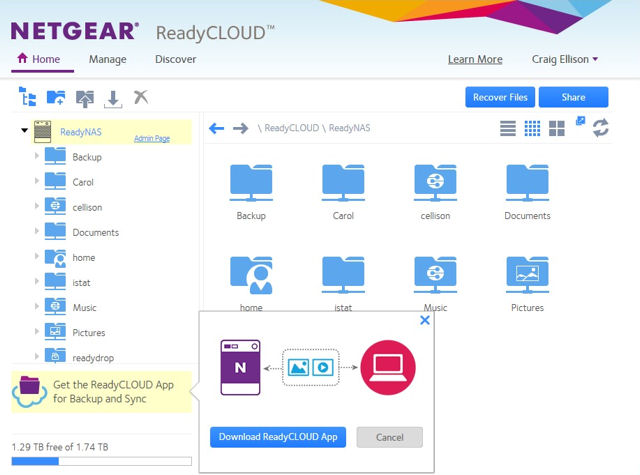Go back with the left arrow
640x475 pixels.
[216, 129]
